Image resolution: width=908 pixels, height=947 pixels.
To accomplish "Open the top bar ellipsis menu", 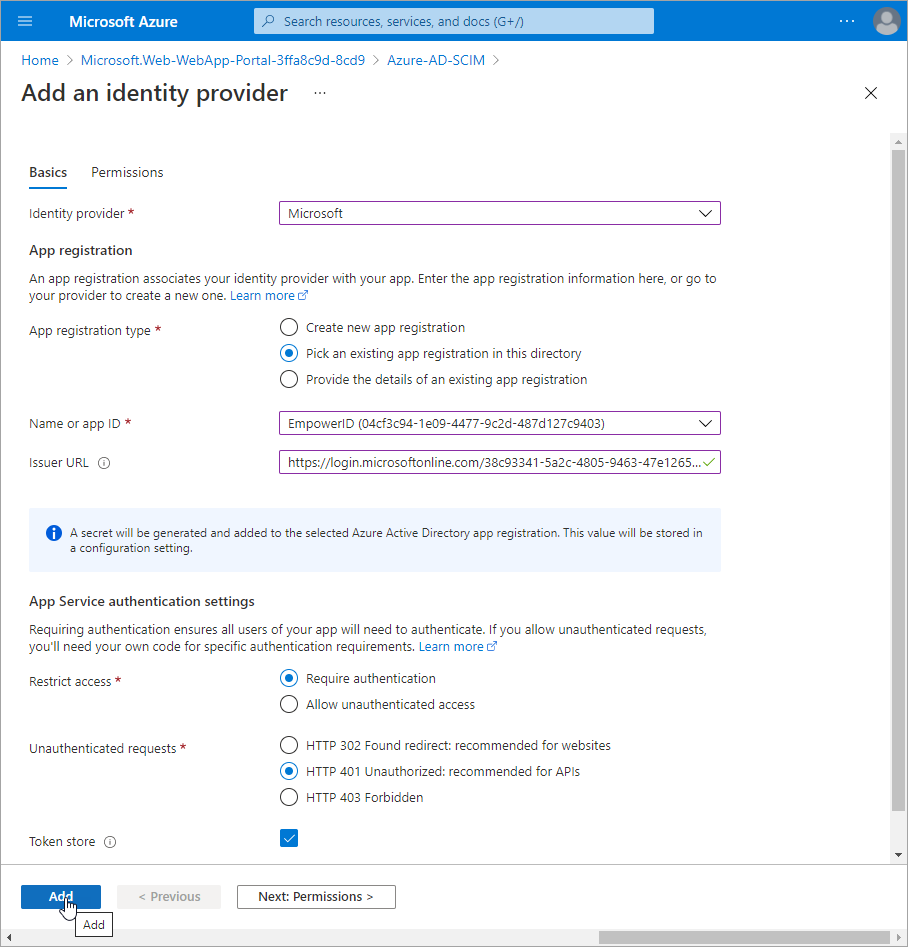I will pyautogui.click(x=847, y=21).
